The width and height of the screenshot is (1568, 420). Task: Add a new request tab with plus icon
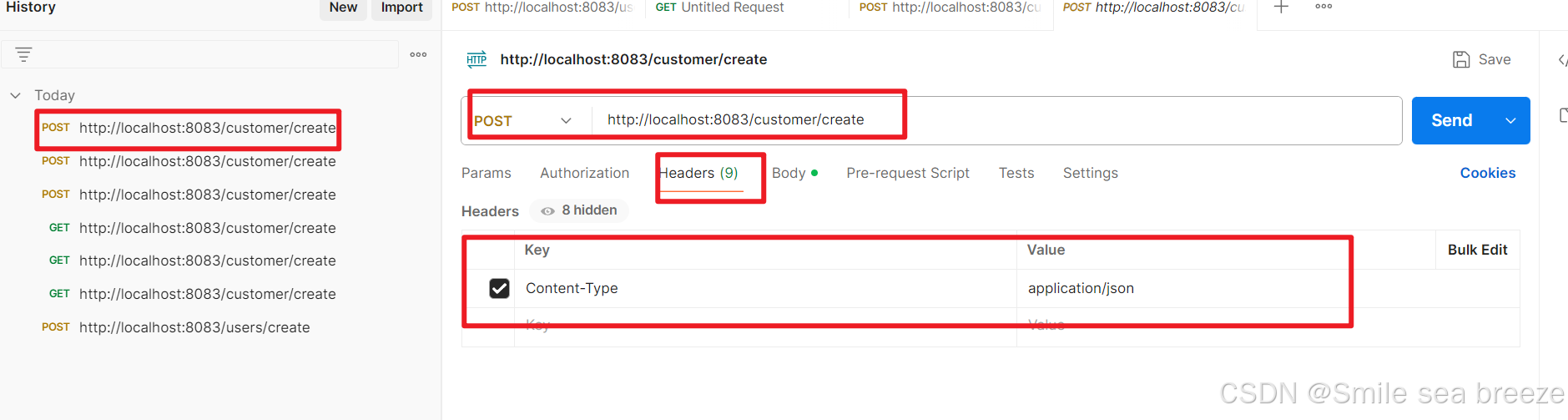tap(1281, 7)
